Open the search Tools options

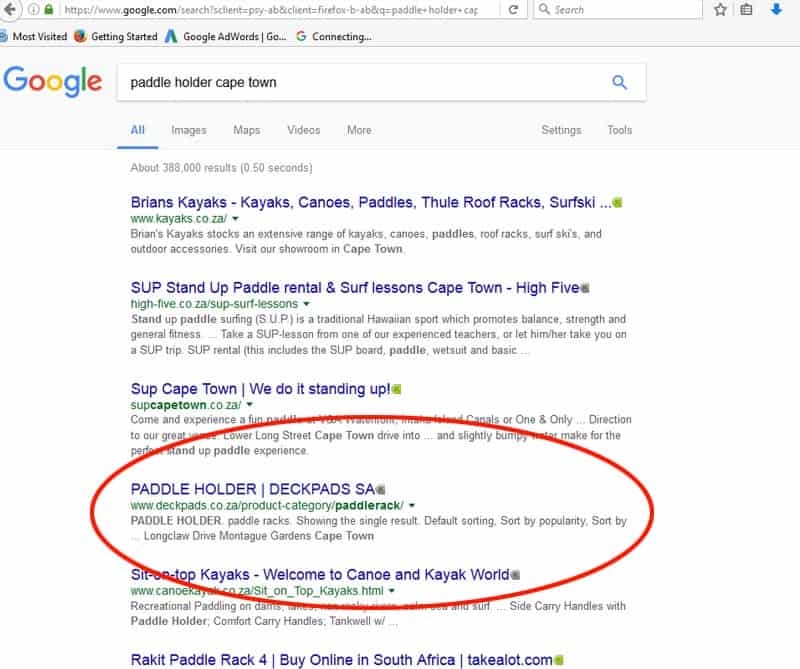coord(619,130)
